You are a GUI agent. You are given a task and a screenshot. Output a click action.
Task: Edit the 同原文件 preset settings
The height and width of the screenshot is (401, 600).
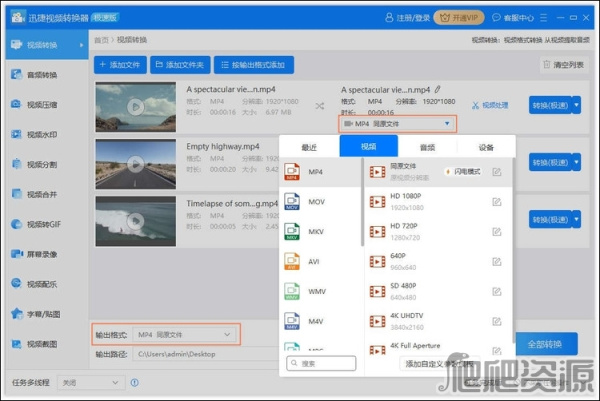point(497,172)
